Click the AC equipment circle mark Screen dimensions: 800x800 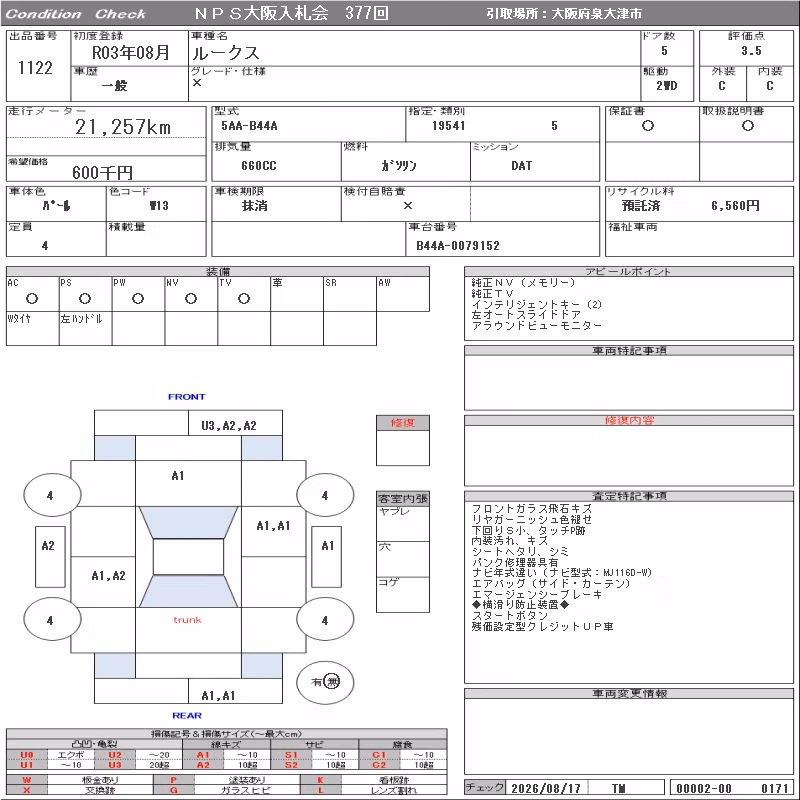[32, 298]
